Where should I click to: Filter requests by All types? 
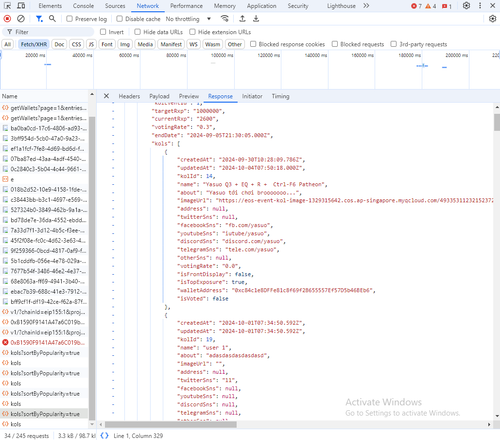[8, 44]
